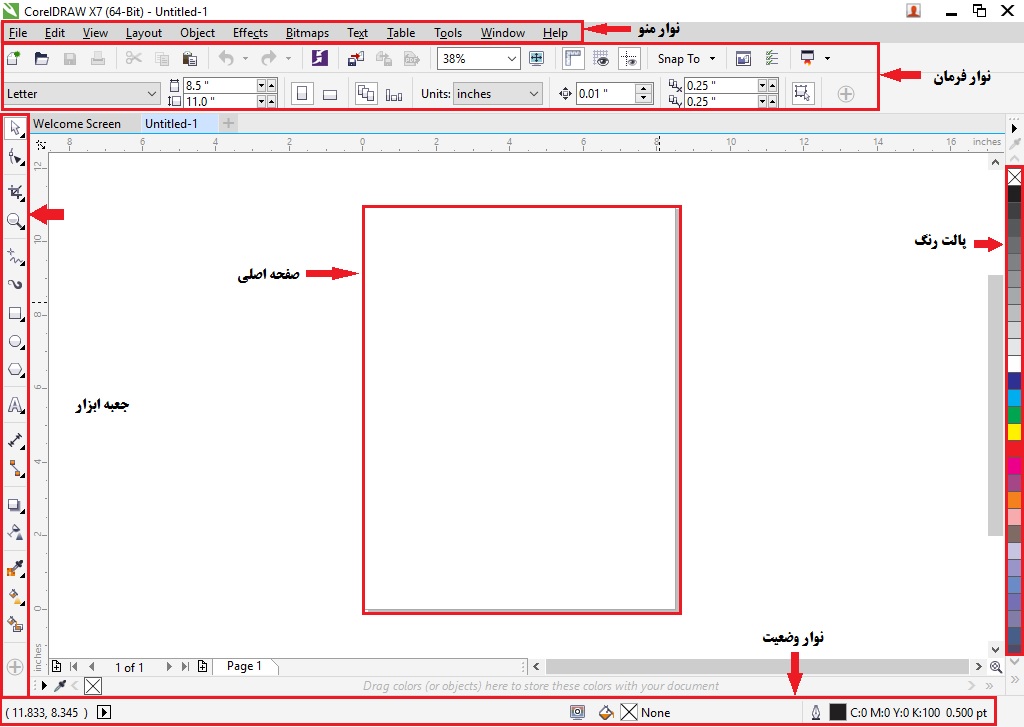Screen dimensions: 1024x727
Task: Click the page width 8.5" field
Action: tap(219, 86)
